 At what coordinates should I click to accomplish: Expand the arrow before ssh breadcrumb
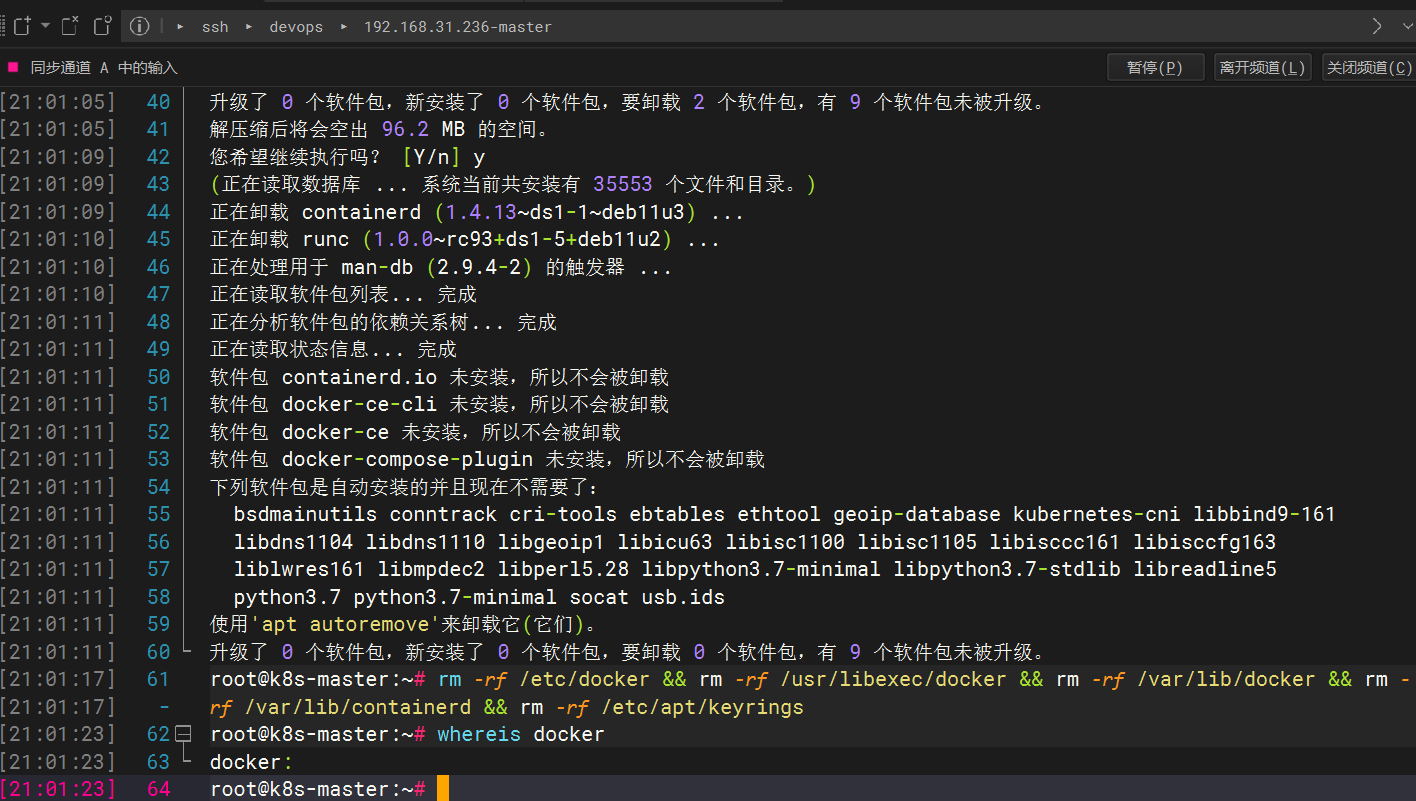click(181, 26)
